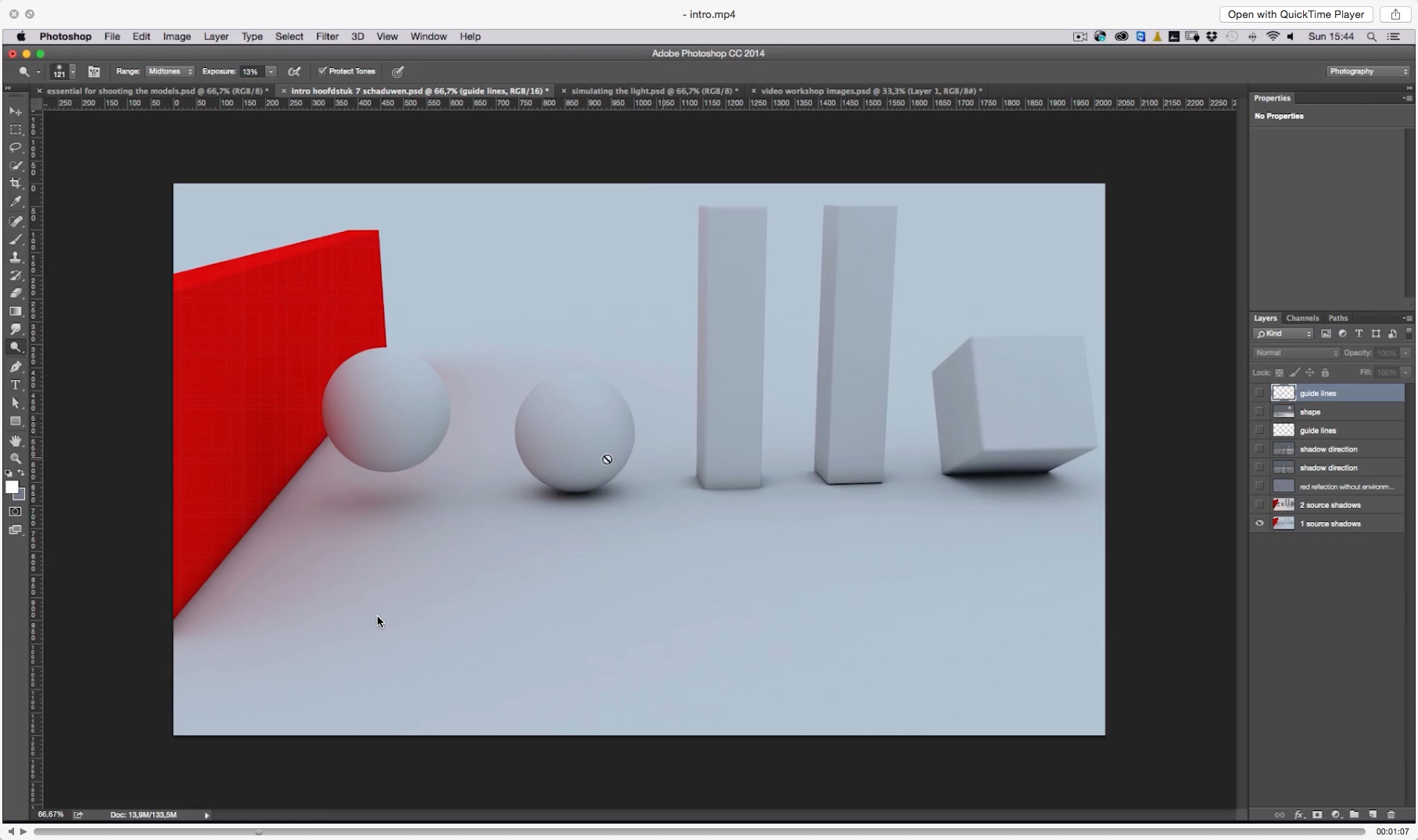The height and width of the screenshot is (840, 1418).
Task: Open the Fill dropdown arrow
Action: (x=1405, y=373)
